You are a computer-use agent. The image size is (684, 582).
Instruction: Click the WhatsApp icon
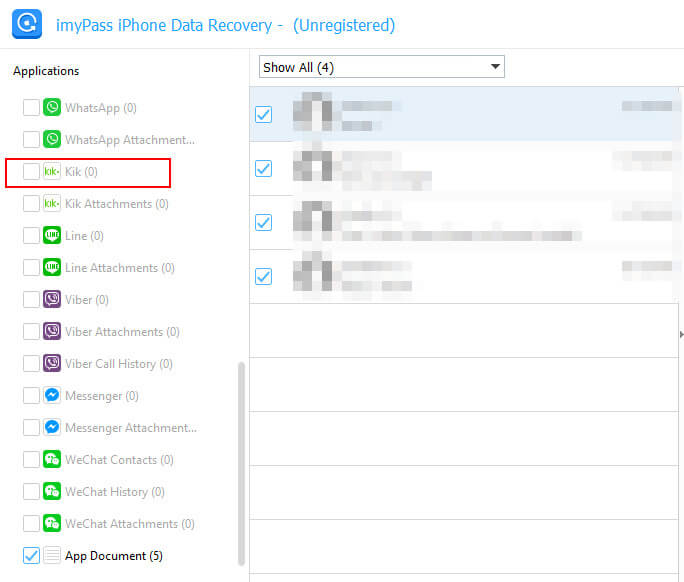pos(52,107)
